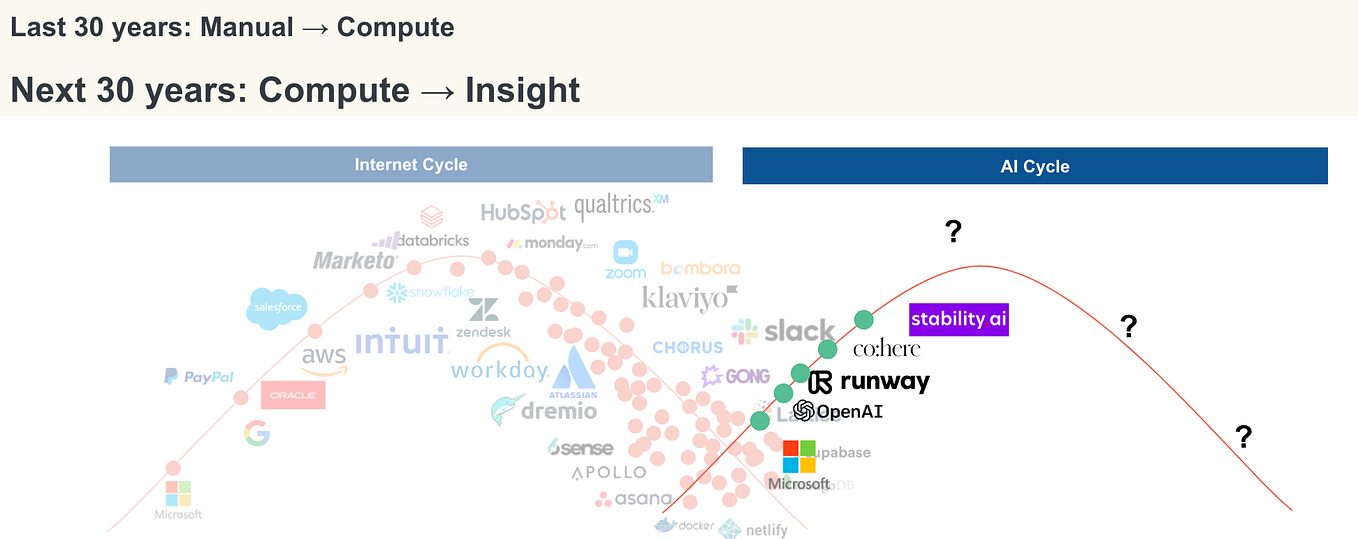Screen dimensions: 1358x539
Task: Click the HubSpot logo
Action: click(x=523, y=213)
